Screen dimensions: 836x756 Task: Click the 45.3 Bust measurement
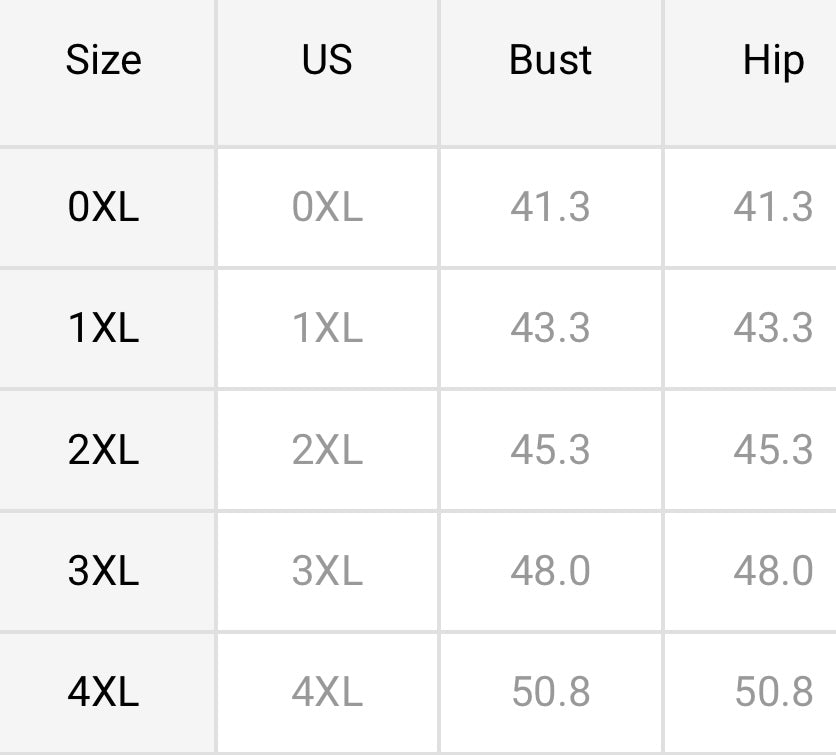550,451
